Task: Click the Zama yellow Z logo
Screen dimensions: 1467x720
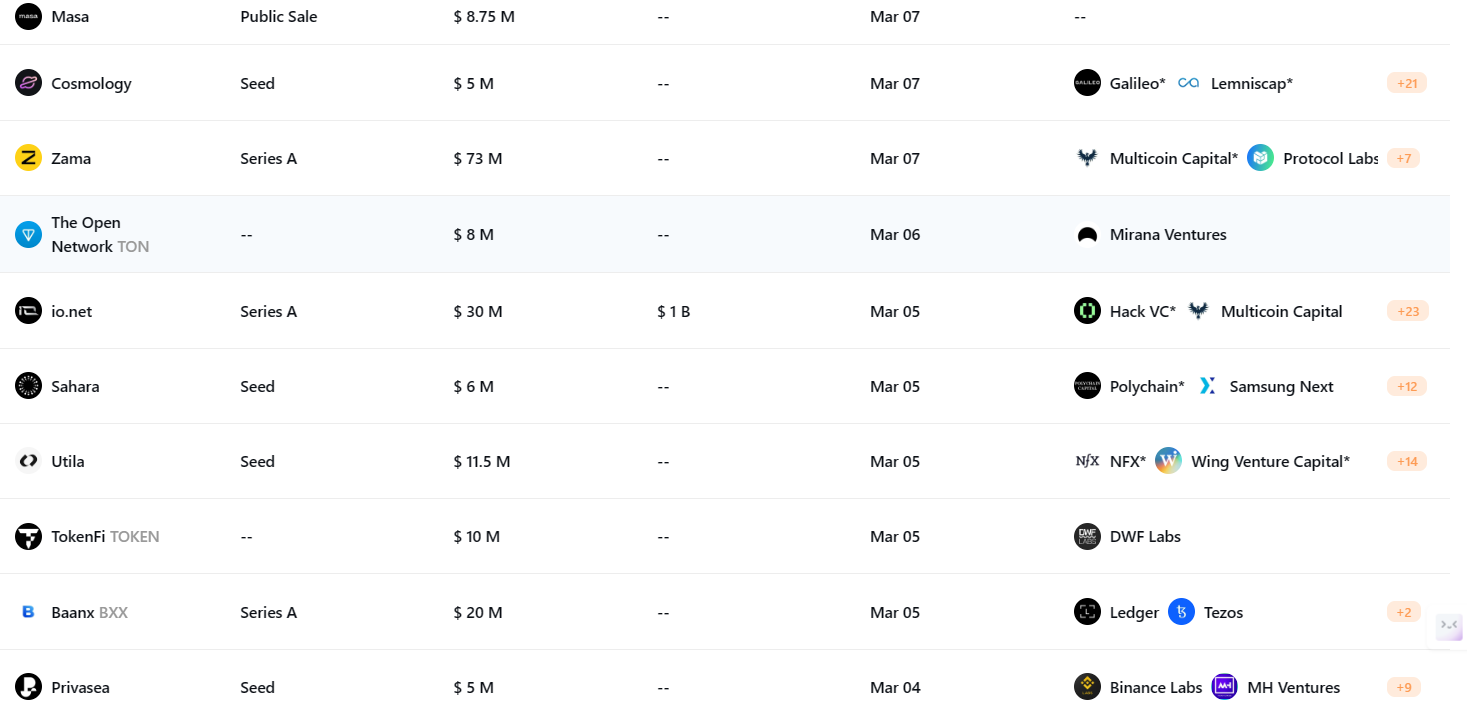Action: coord(28,158)
